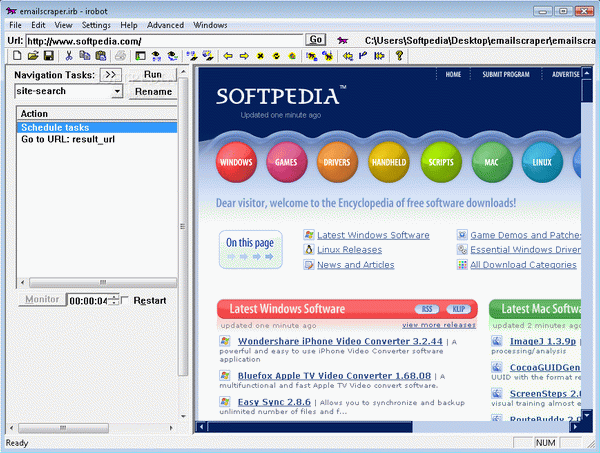Click the yellow Back arrow icon
The image size is (600, 453).
pyautogui.click(x=227, y=56)
